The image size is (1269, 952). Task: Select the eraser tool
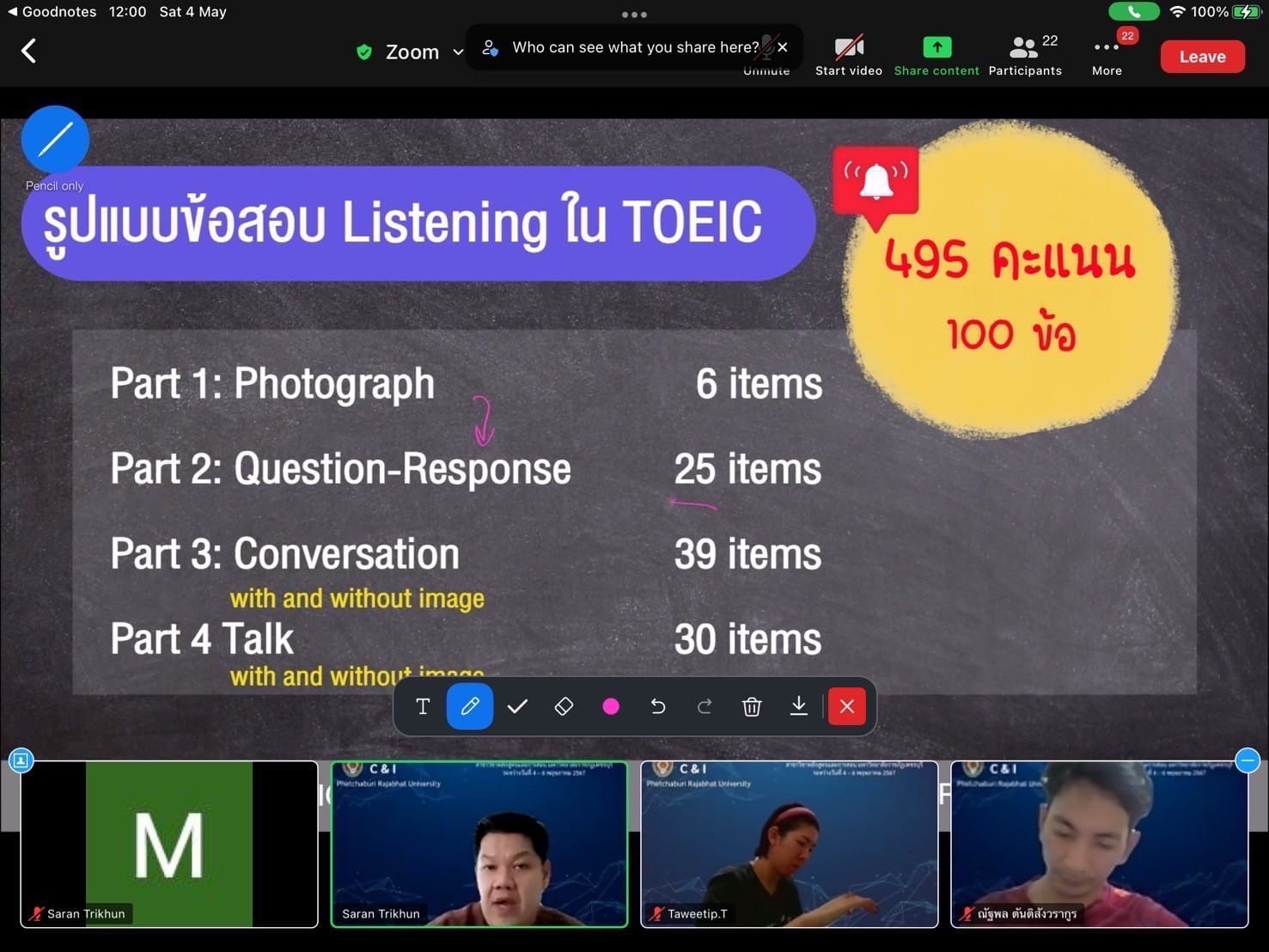pyautogui.click(x=564, y=706)
